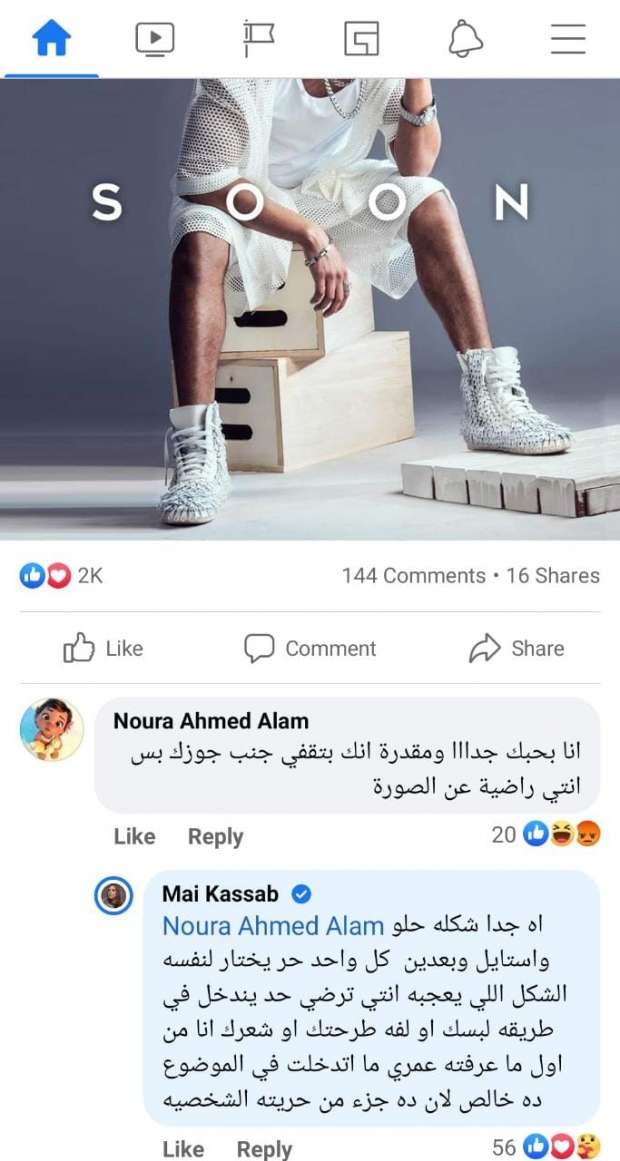View the 20 reactions on Noura's comment
The height and width of the screenshot is (1161, 620).
click(x=546, y=835)
